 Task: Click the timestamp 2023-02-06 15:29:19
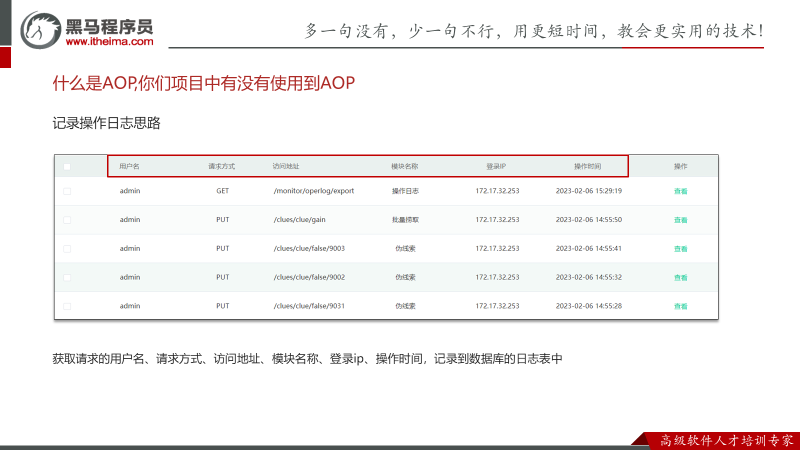[x=589, y=191]
